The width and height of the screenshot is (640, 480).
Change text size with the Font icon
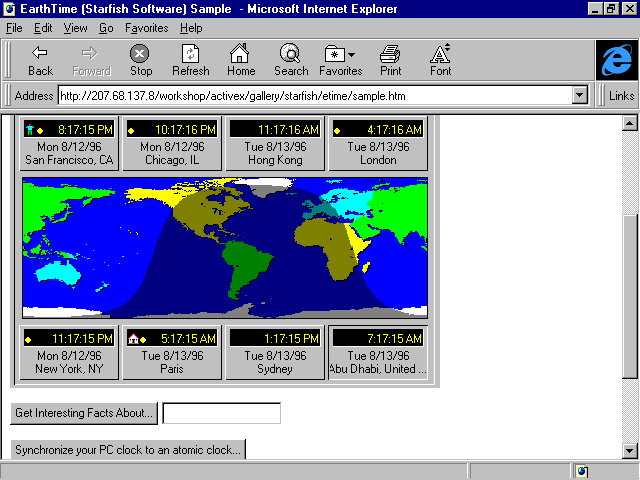click(440, 60)
